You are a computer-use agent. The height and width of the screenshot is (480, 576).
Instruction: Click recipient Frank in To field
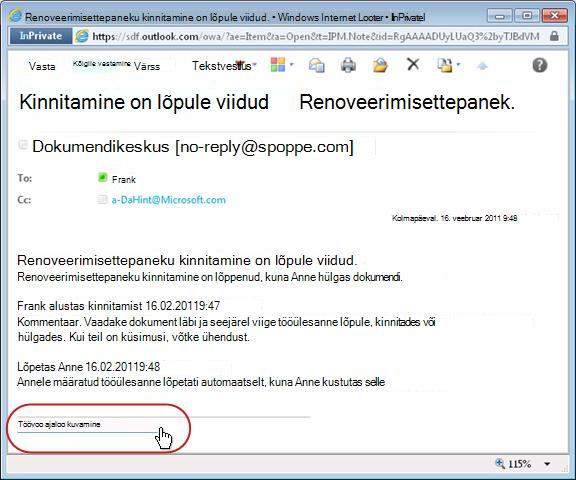coord(124,180)
